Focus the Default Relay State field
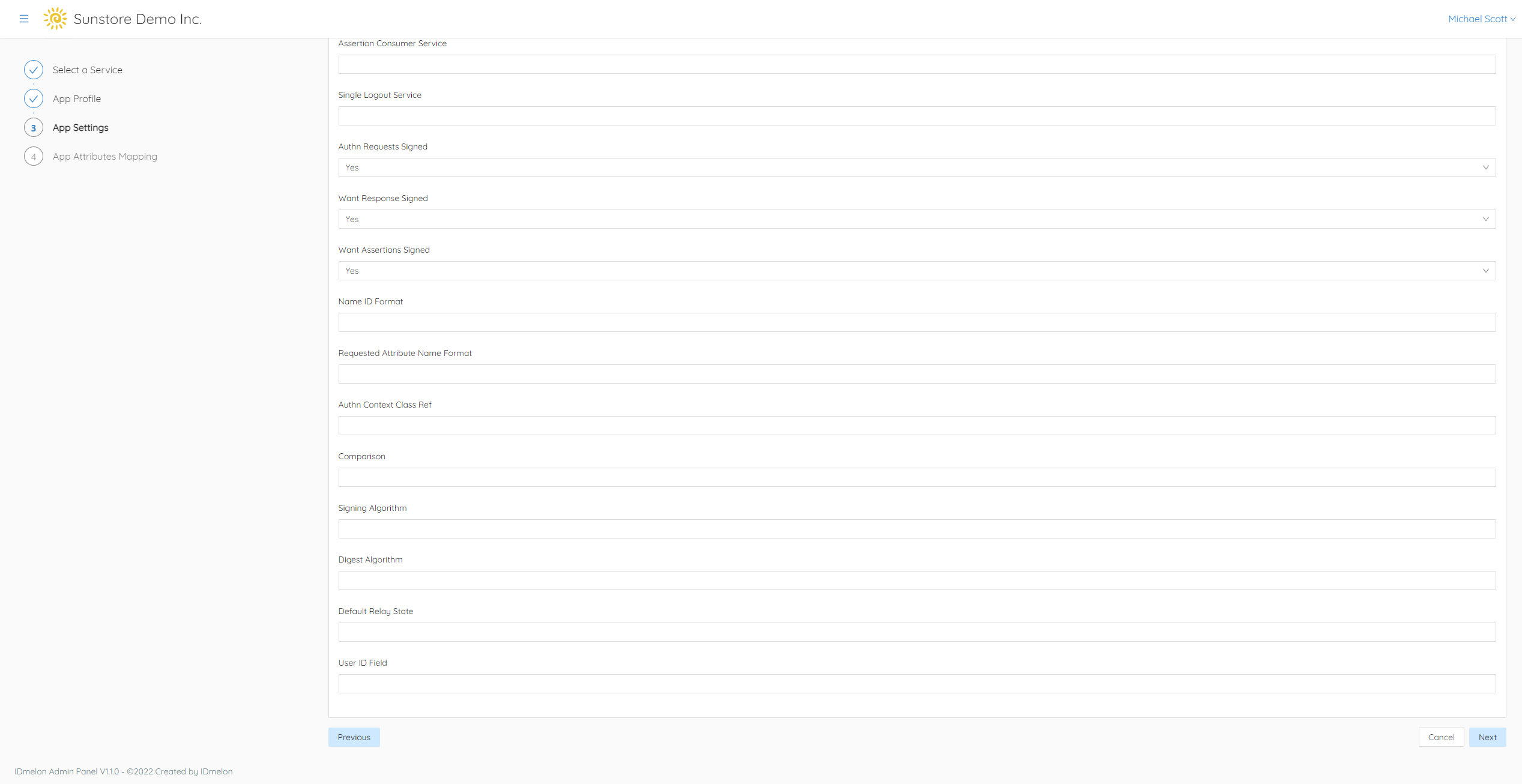The height and width of the screenshot is (784, 1522). 917,632
